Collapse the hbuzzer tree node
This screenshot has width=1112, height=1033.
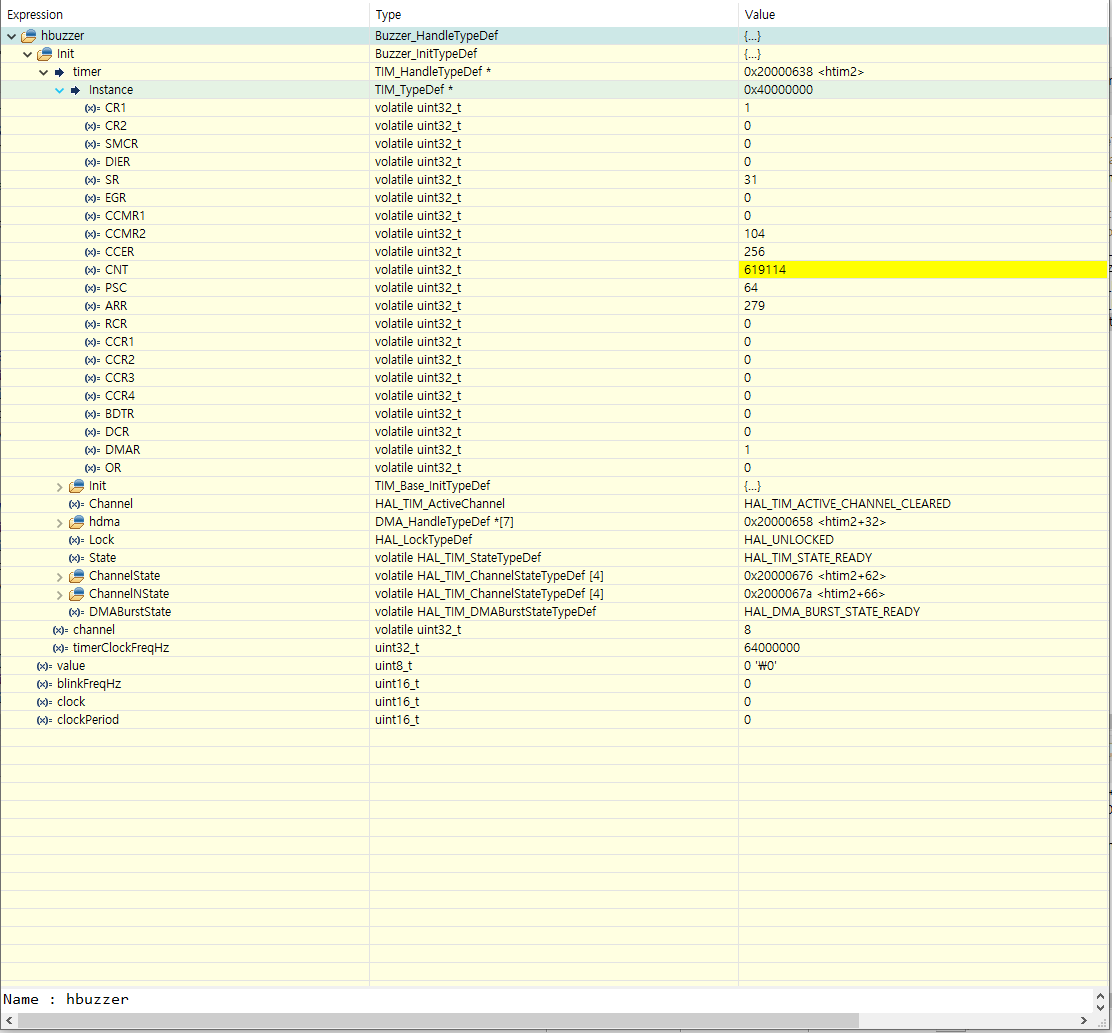(10, 35)
